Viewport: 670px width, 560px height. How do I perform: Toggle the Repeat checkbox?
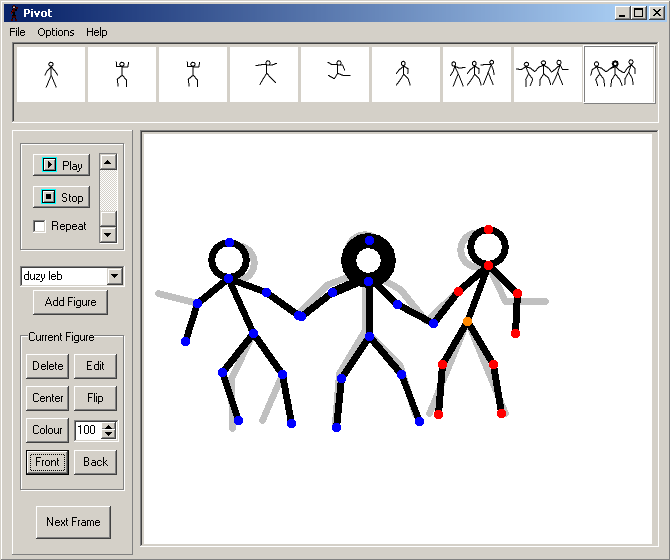39,226
